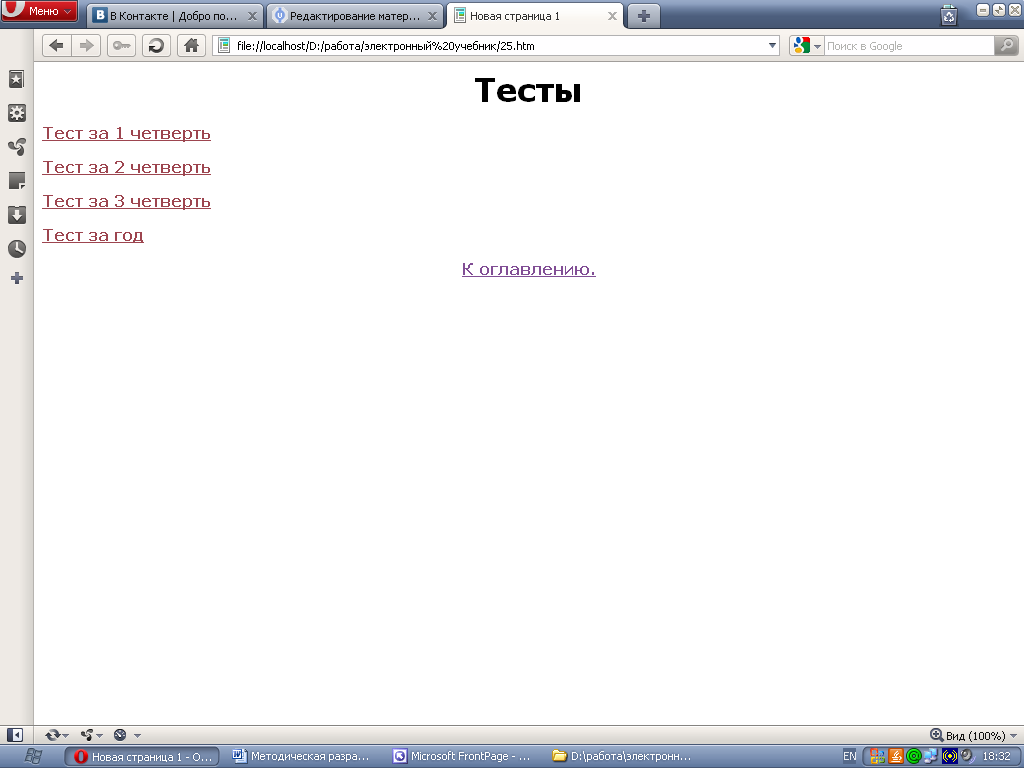Switch to the Редактирование матер... tab
This screenshot has height=768, width=1024.
(355, 16)
